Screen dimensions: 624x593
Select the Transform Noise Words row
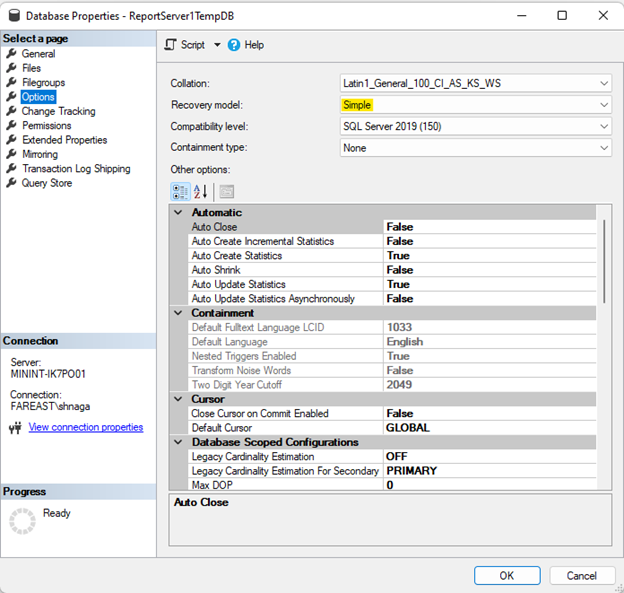click(x=392, y=370)
